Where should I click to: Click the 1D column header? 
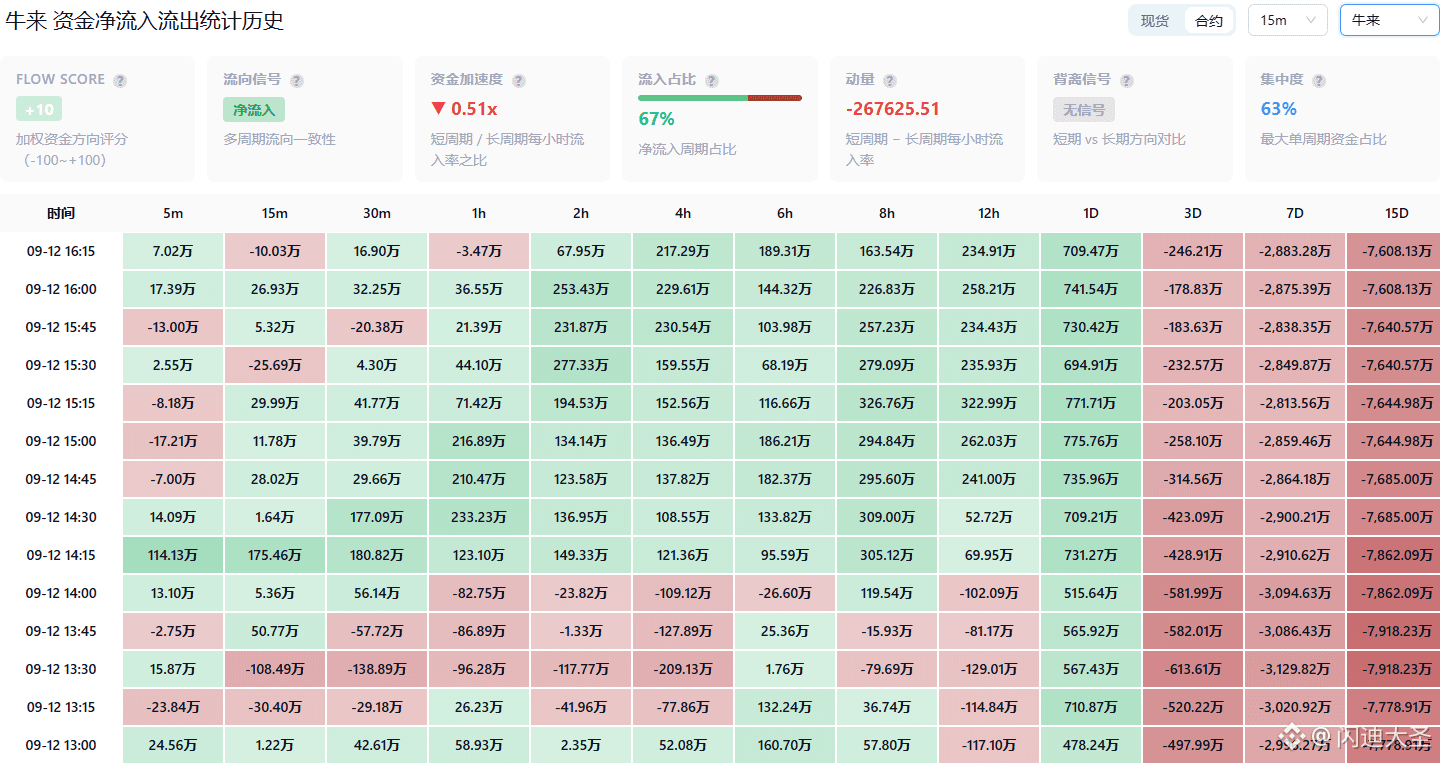(1090, 213)
